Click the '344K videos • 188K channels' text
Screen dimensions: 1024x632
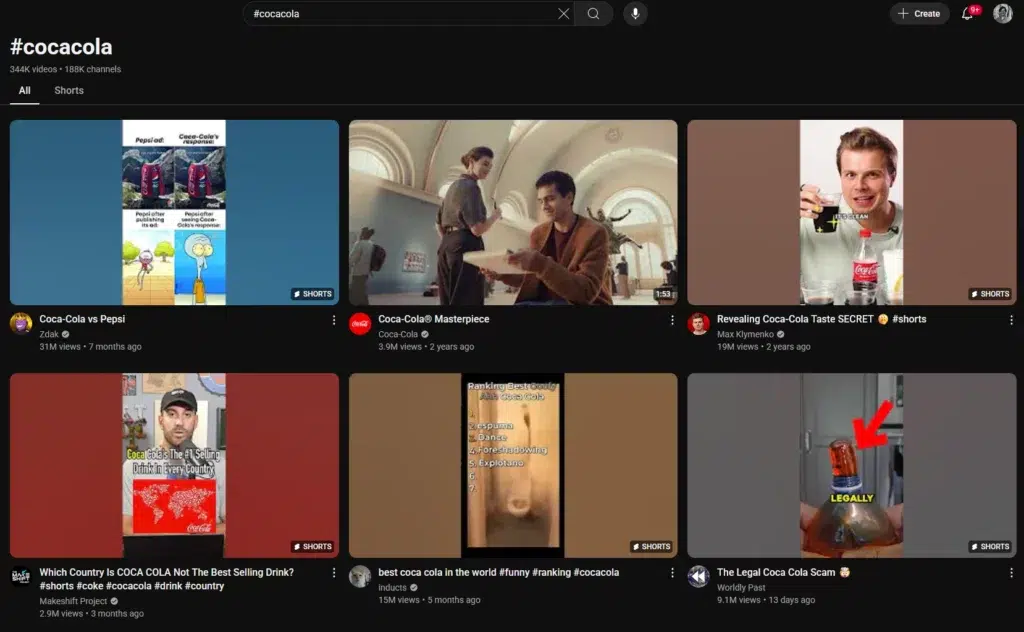[x=65, y=69]
